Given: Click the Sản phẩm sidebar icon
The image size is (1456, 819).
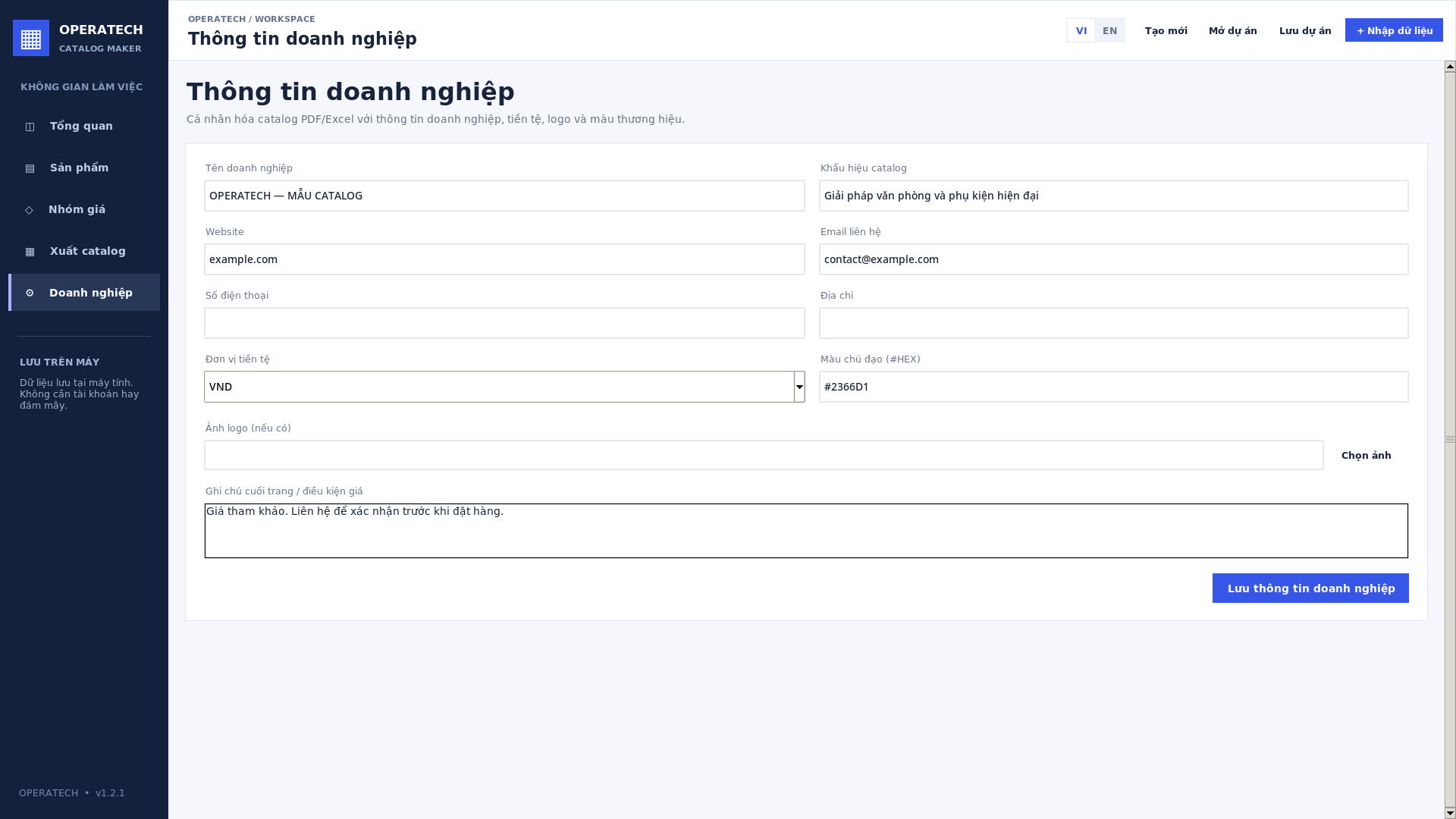Looking at the screenshot, I should [30, 168].
